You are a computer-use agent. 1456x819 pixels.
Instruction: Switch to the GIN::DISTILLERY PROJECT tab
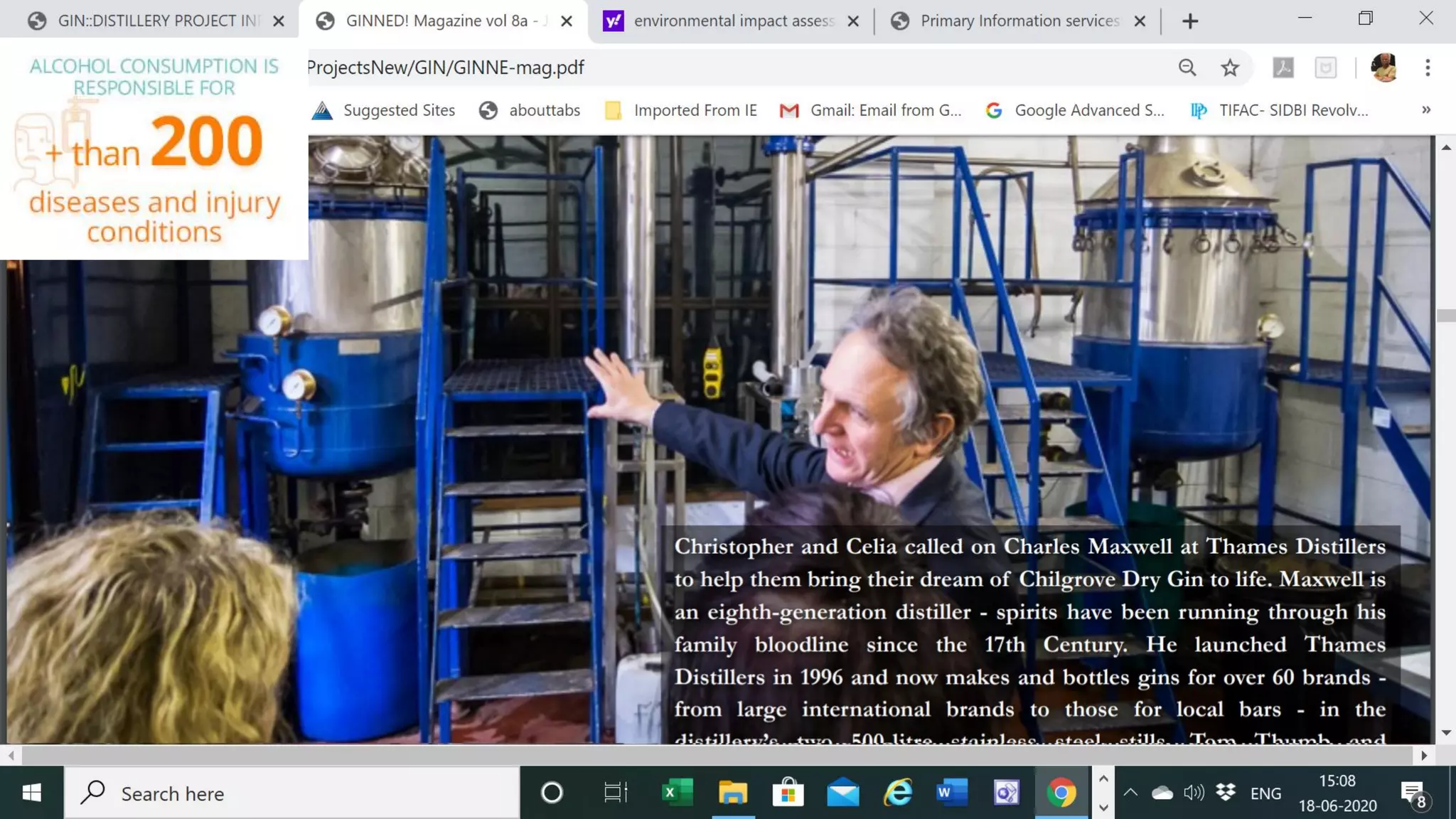click(156, 21)
